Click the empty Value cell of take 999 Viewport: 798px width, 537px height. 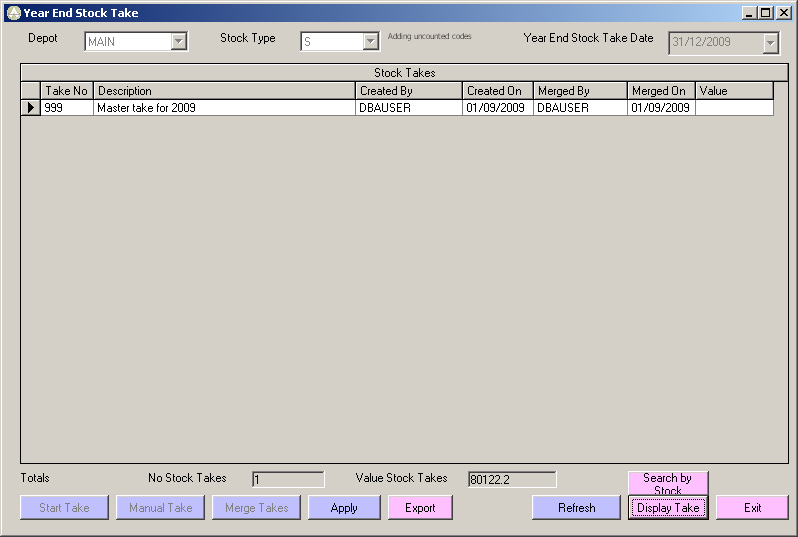(734, 107)
